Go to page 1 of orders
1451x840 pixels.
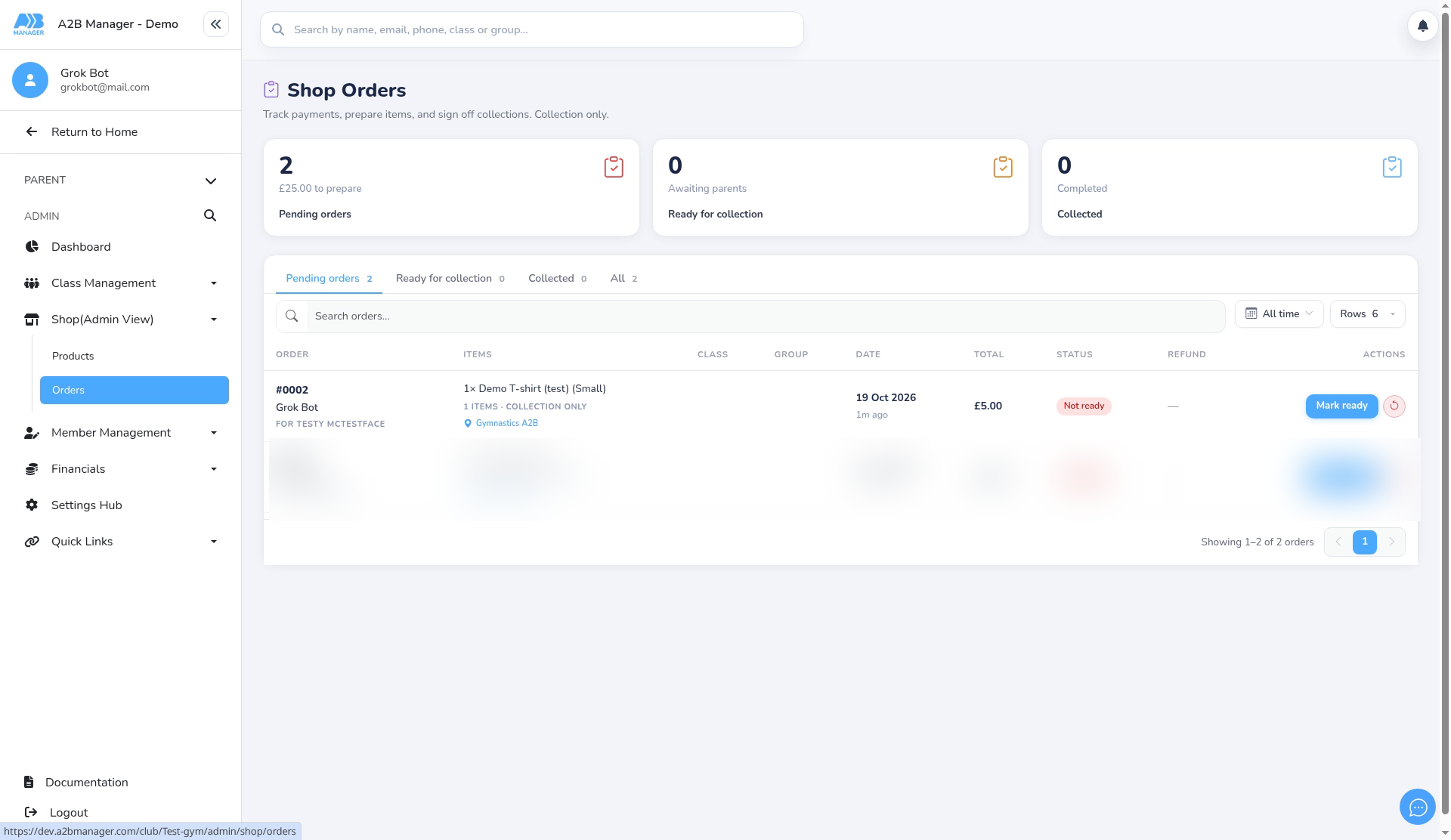pyautogui.click(x=1364, y=542)
